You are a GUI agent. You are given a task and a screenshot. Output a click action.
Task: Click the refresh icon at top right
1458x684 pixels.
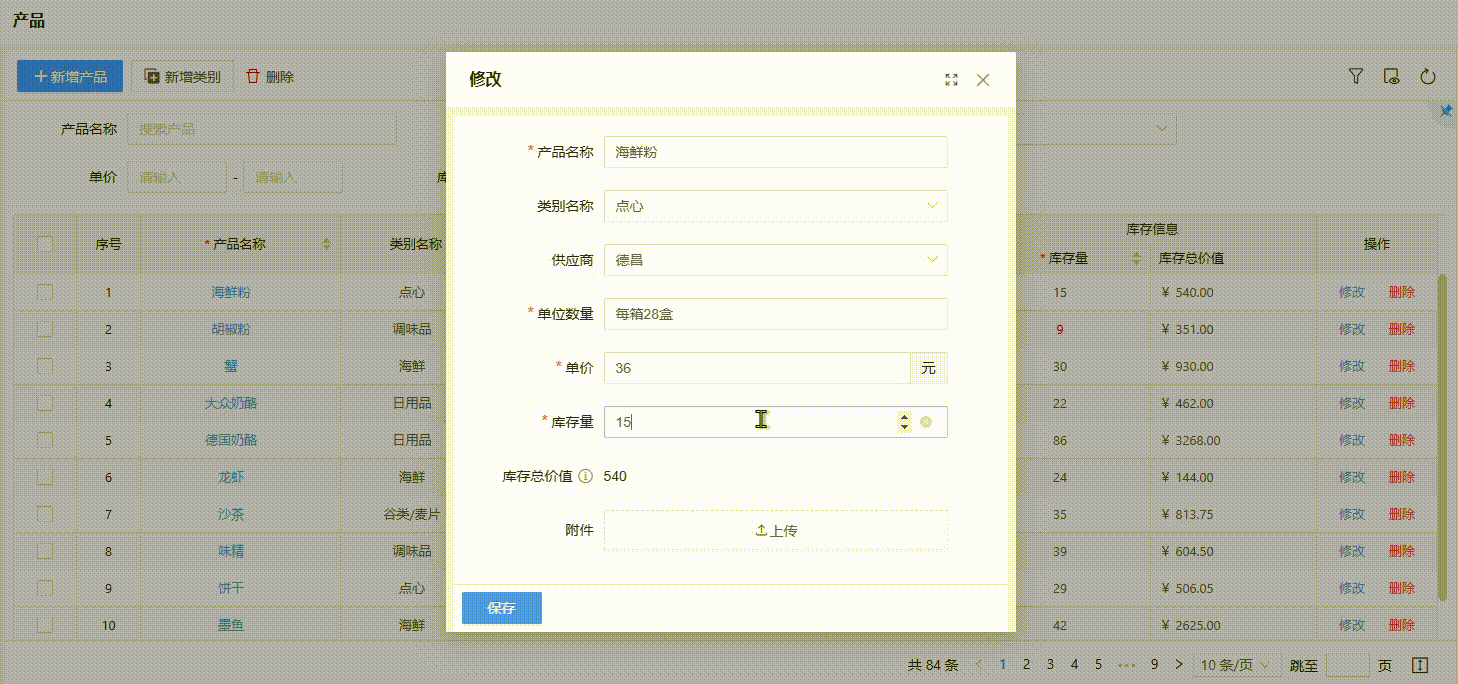coord(1428,76)
